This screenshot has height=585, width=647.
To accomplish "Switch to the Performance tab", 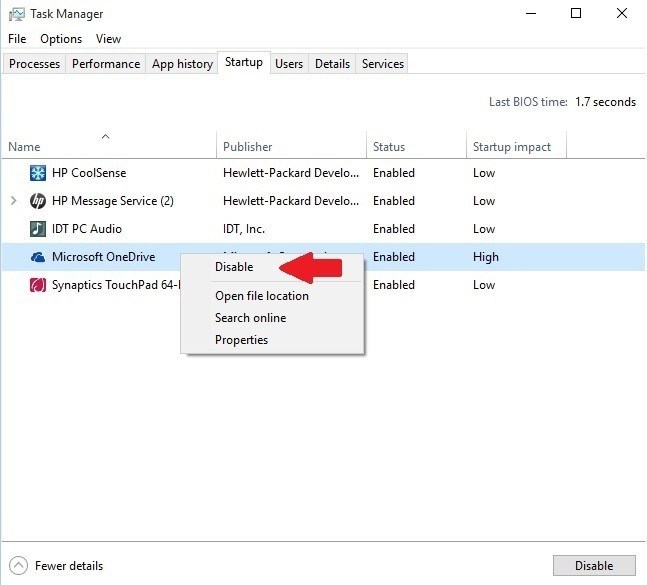I will point(106,64).
